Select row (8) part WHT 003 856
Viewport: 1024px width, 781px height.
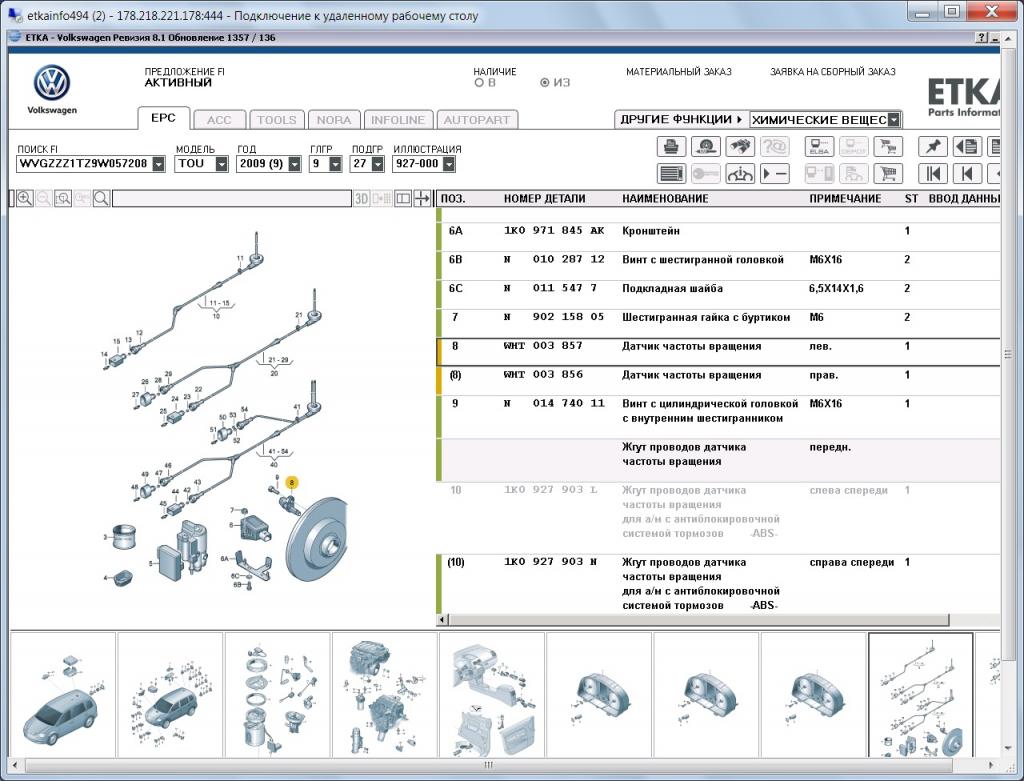718,381
